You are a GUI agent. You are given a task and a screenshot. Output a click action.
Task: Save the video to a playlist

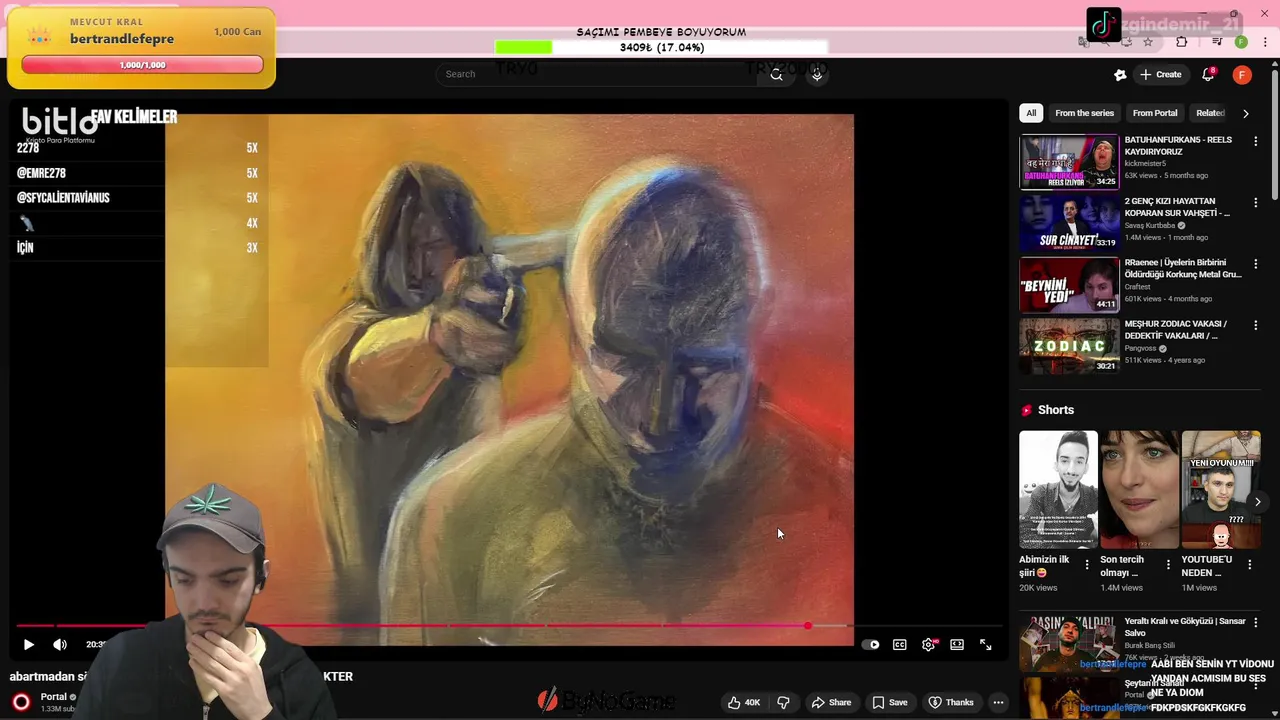point(890,702)
